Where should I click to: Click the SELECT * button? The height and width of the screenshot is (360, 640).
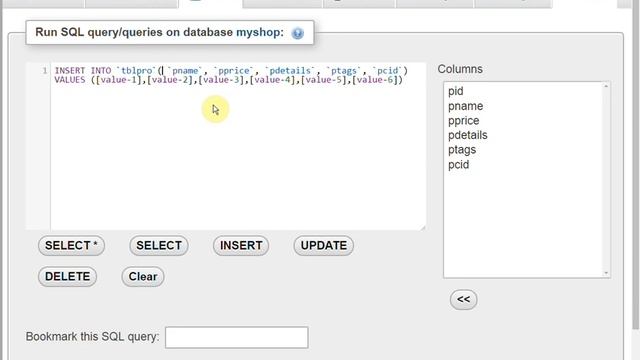click(71, 246)
